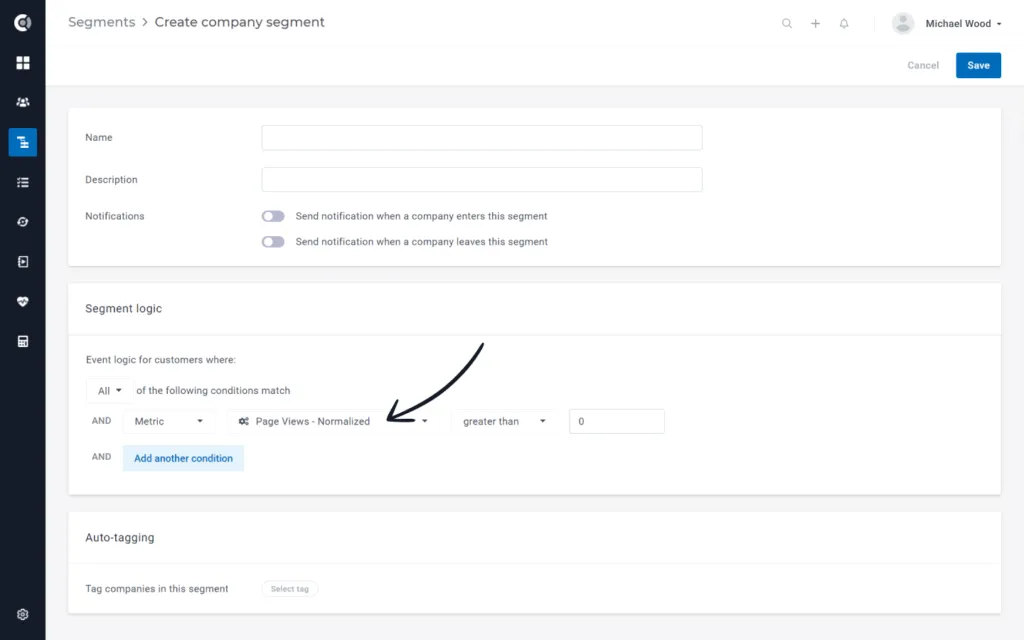Click the app logo in the sidebar

(22, 23)
